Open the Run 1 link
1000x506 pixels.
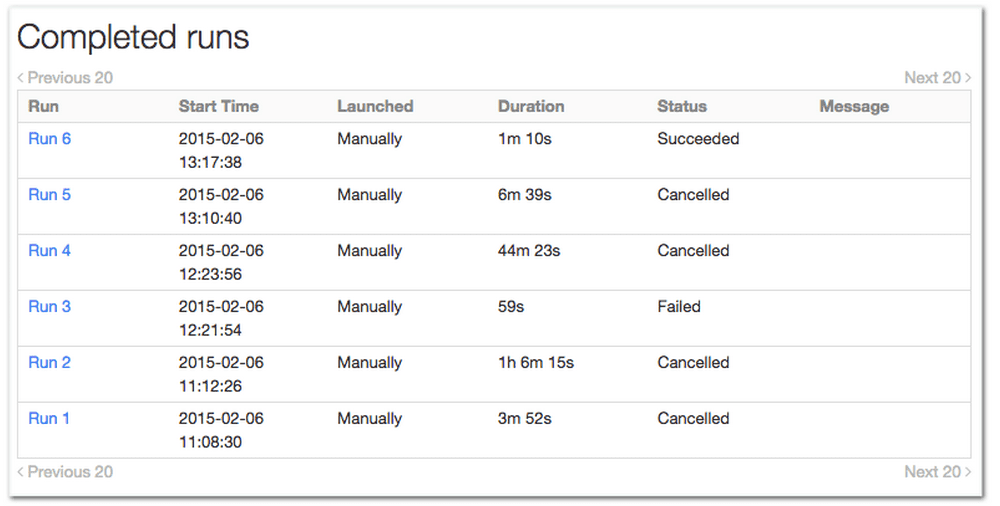(x=49, y=419)
